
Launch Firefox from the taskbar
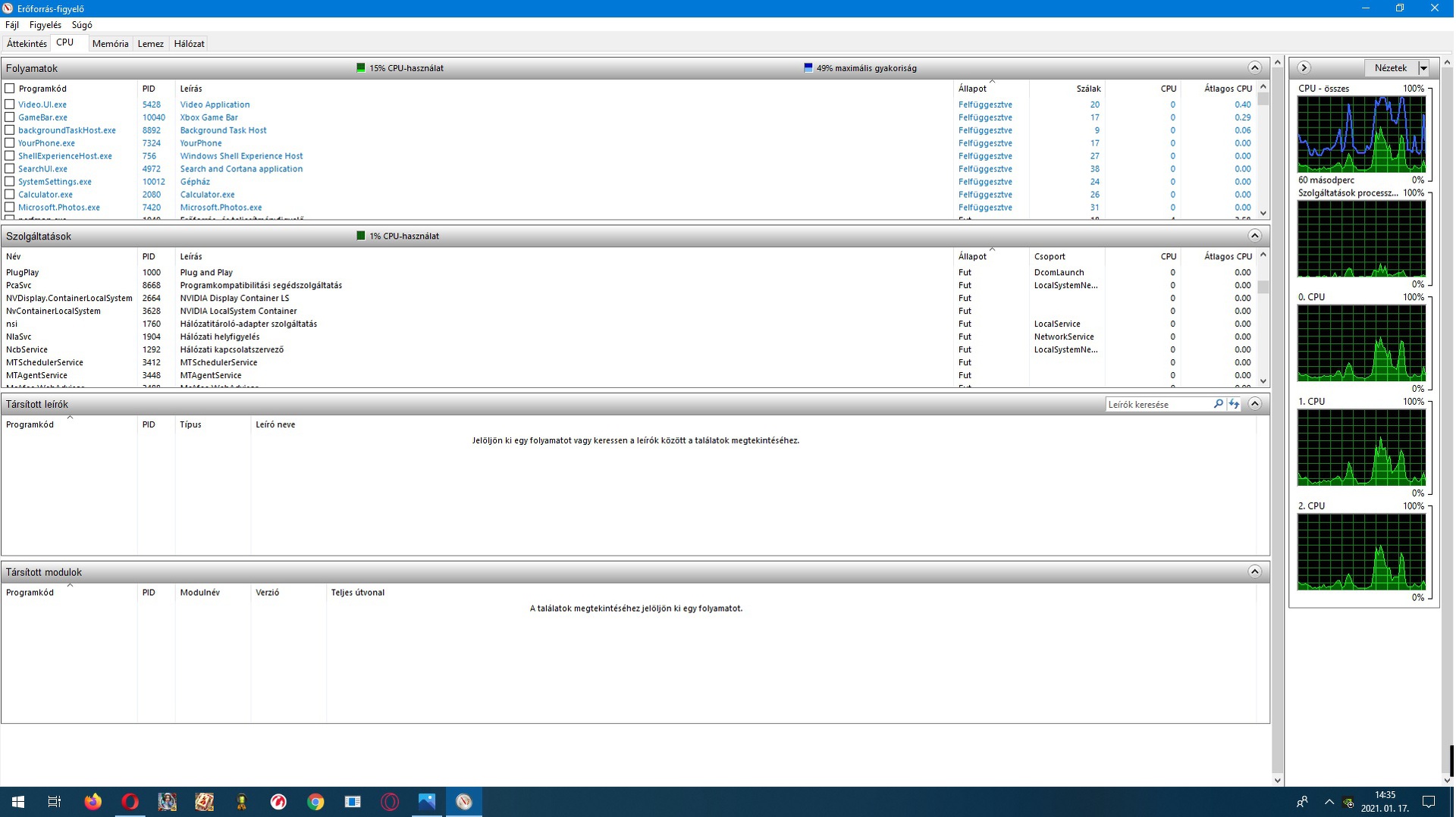click(93, 801)
